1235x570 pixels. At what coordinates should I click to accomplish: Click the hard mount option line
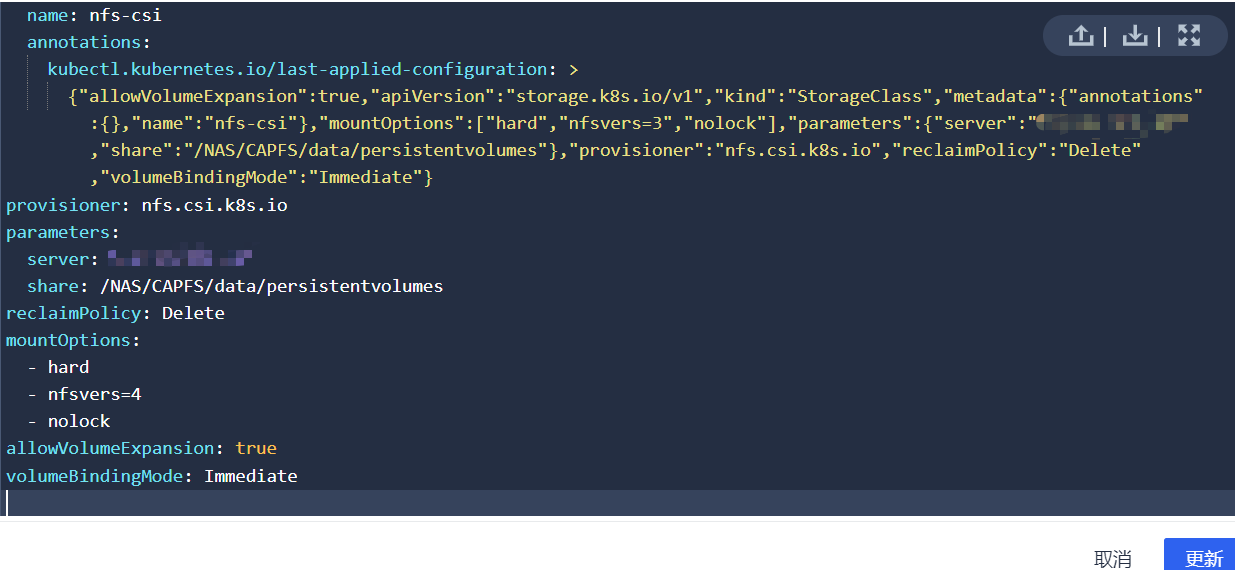tap(68, 367)
